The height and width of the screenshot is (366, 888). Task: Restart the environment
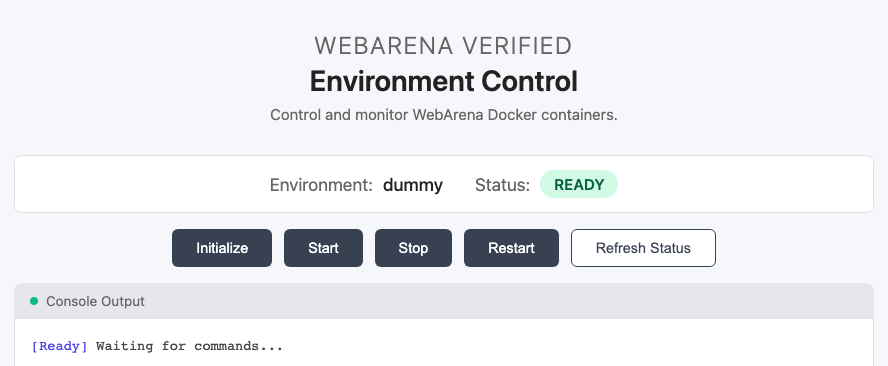coord(511,248)
